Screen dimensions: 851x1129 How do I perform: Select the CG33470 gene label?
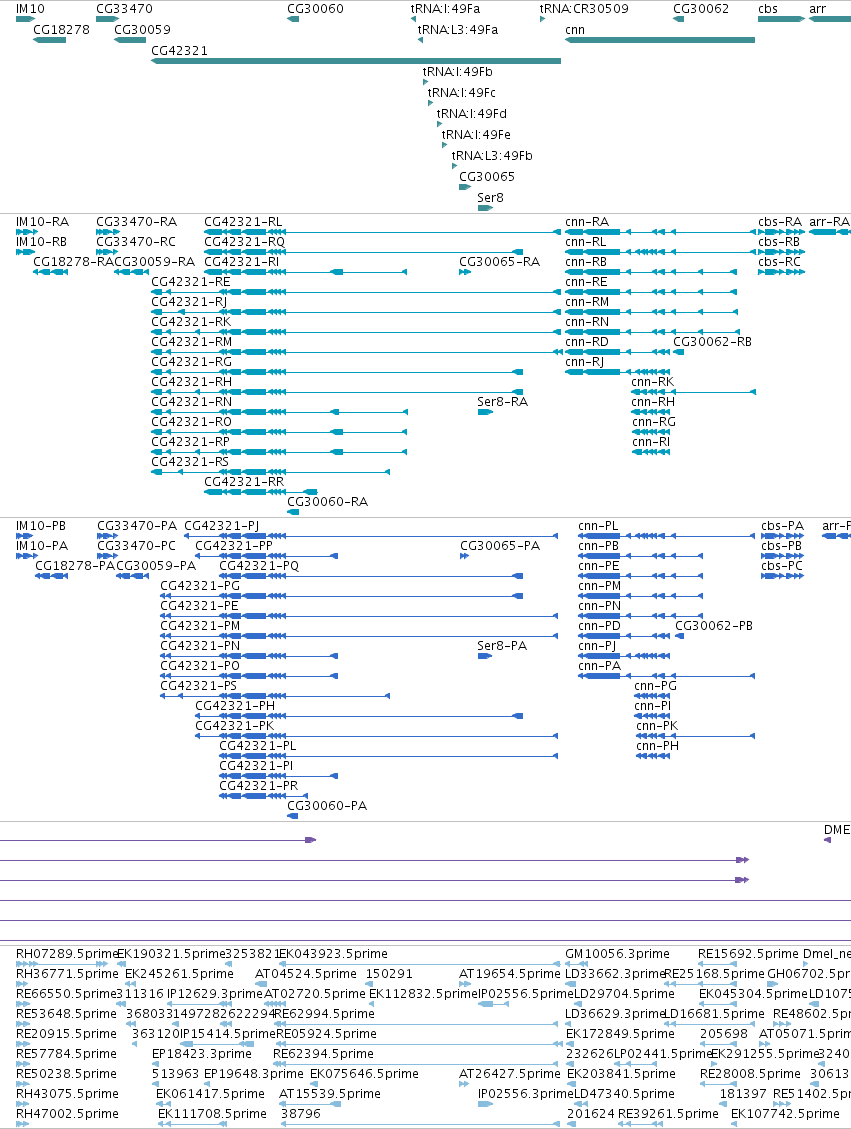(124, 9)
